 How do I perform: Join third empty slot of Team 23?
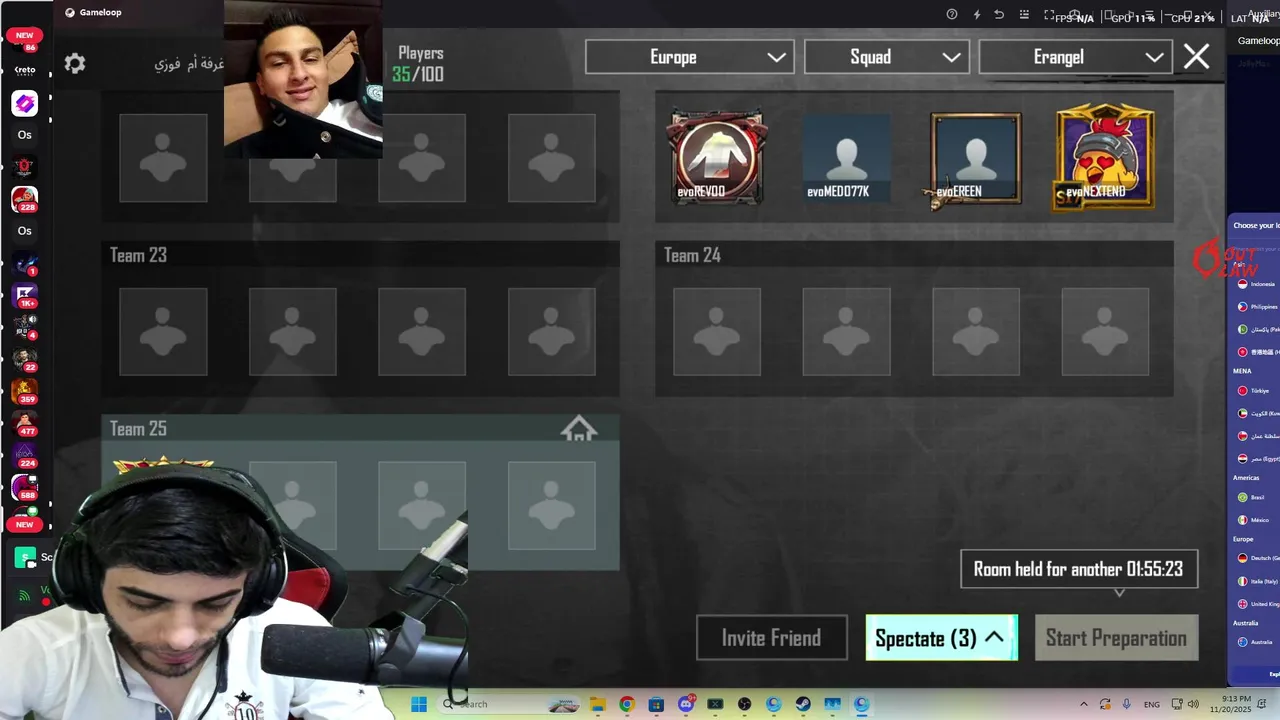coord(422,332)
